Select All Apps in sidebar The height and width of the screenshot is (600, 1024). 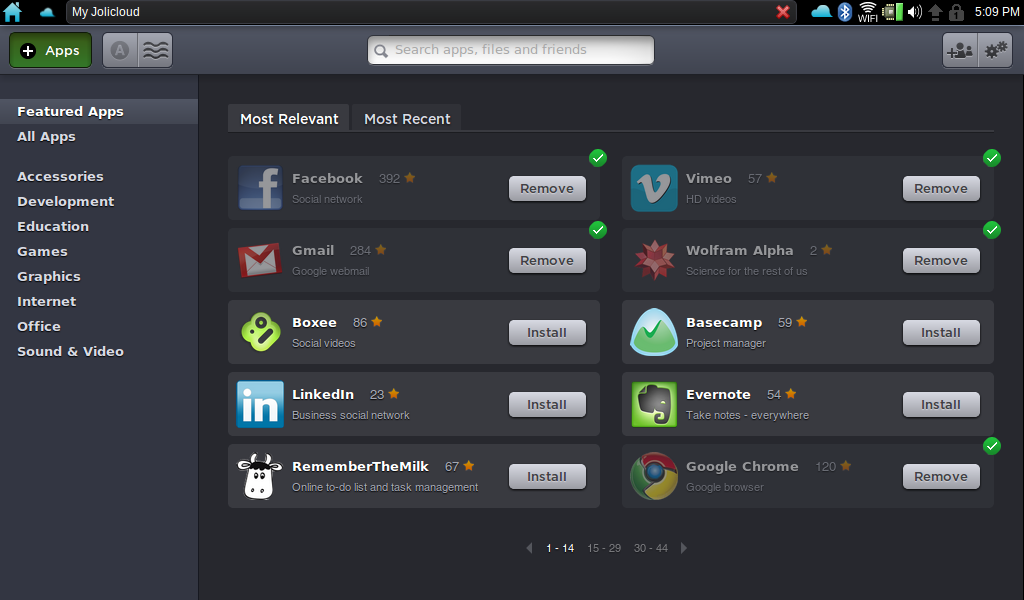[46, 136]
